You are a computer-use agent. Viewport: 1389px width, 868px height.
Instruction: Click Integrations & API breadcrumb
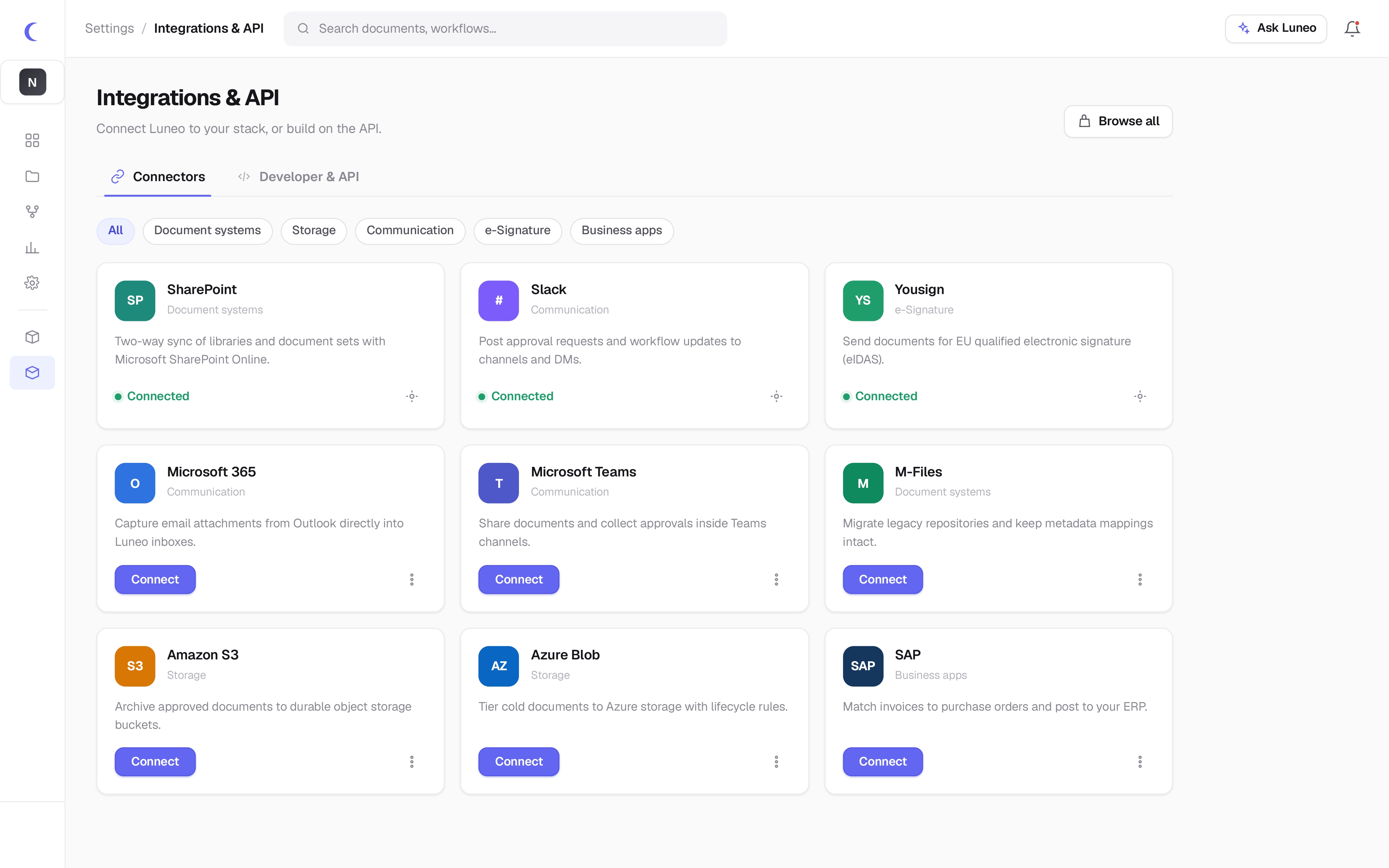tap(208, 28)
